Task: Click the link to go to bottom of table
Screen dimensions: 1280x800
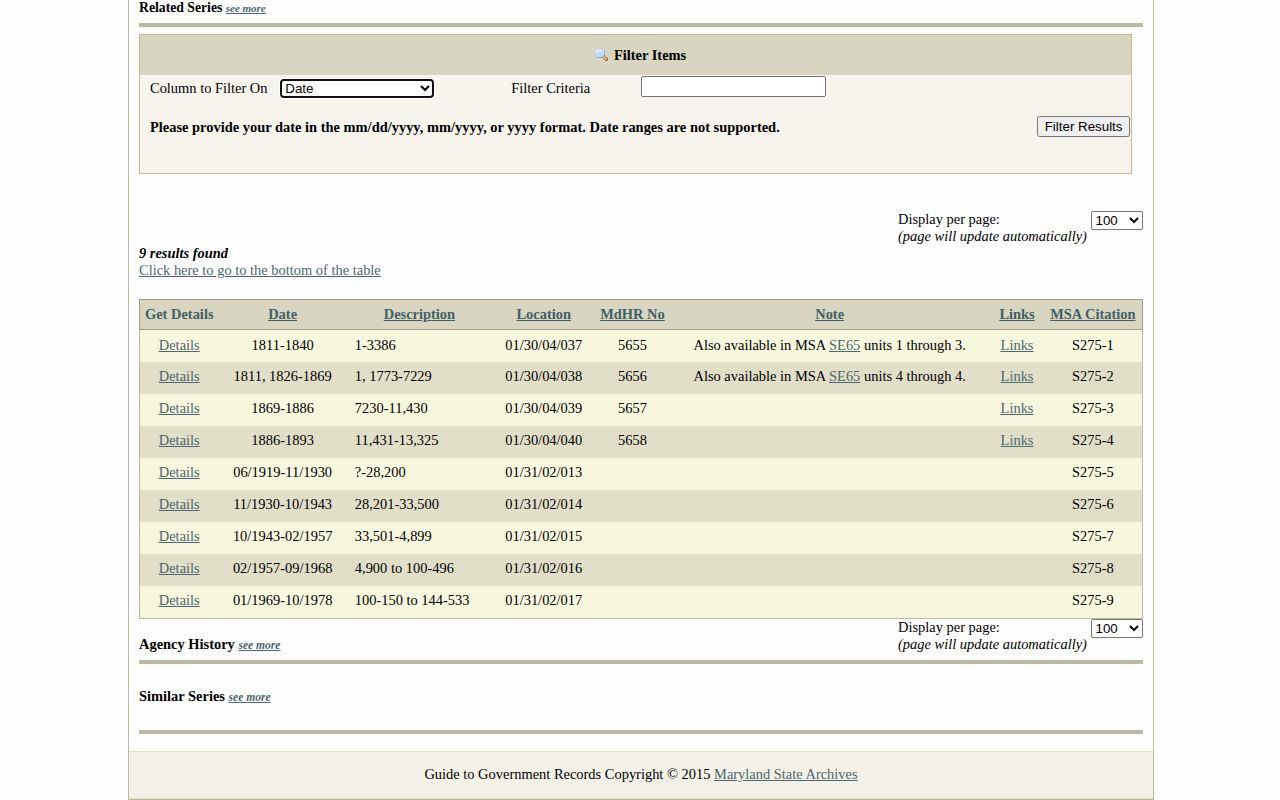Action: coord(260,270)
